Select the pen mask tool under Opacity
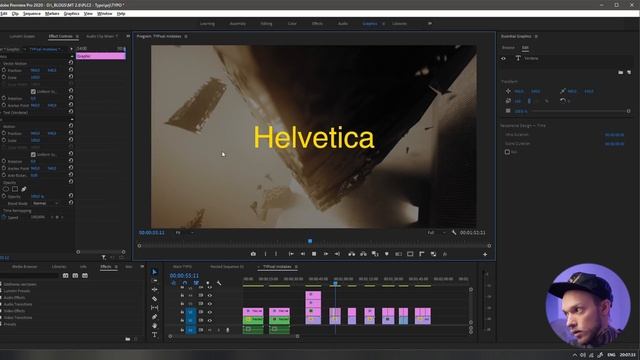Viewport: 640px width, 360px height. point(24,189)
